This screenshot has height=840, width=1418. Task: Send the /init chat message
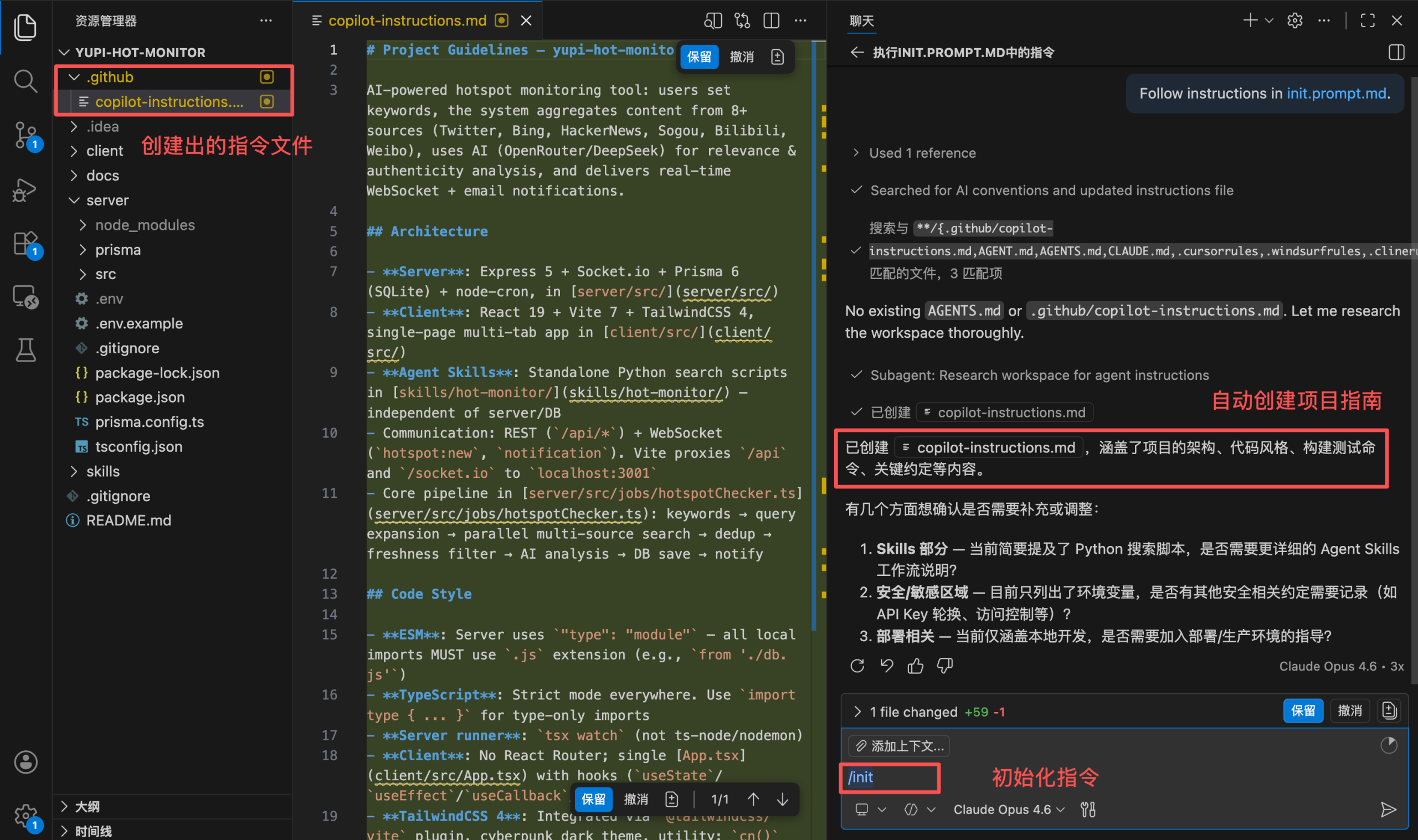pos(1389,810)
